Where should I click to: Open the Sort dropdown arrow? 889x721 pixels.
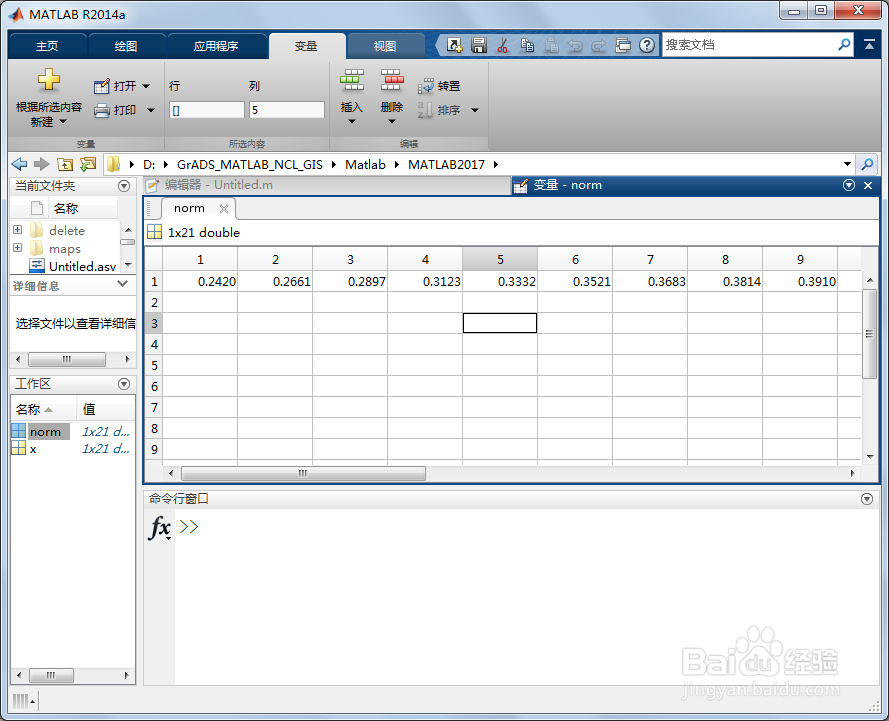click(x=475, y=110)
